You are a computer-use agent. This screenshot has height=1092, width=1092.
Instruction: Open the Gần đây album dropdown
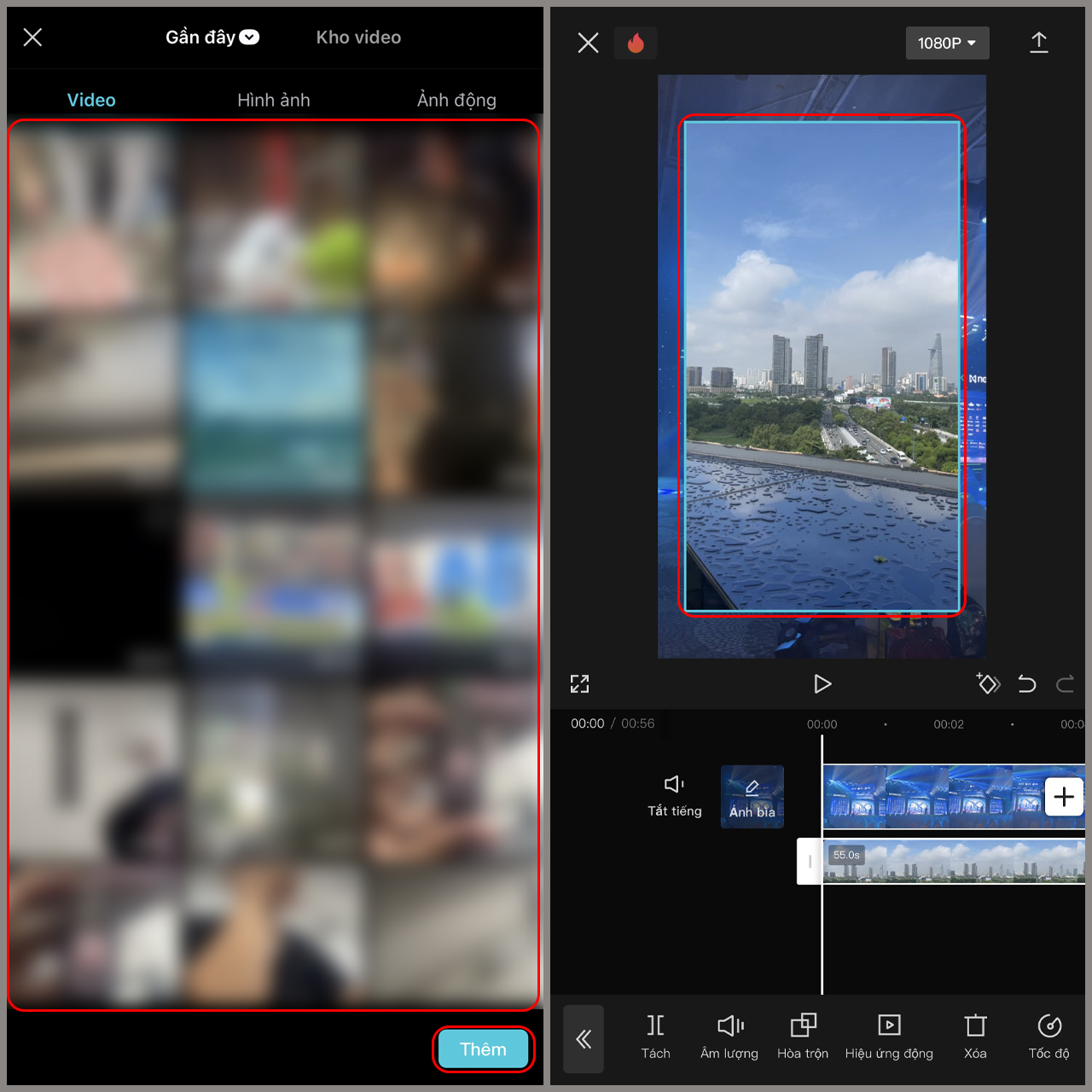click(x=212, y=37)
